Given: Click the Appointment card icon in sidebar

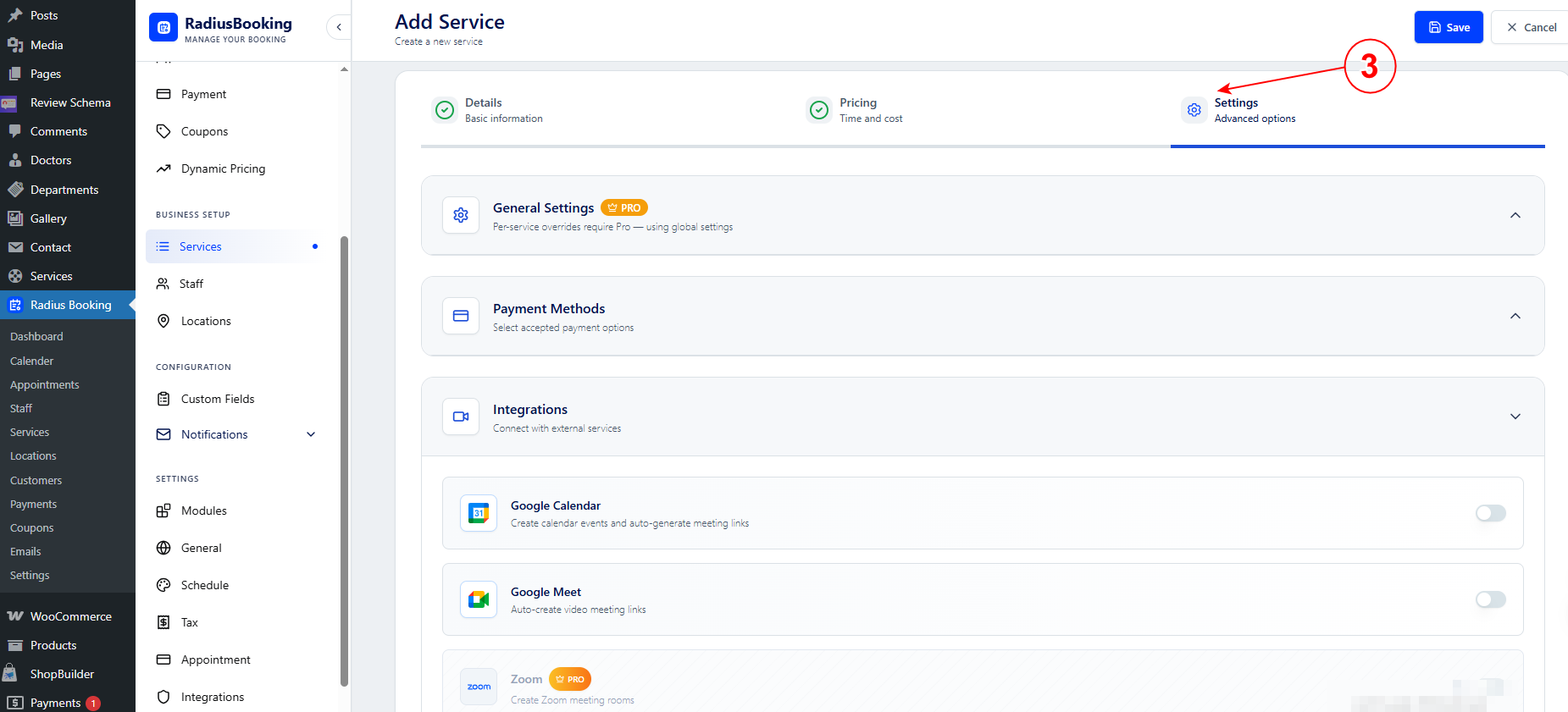Looking at the screenshot, I should point(163,660).
